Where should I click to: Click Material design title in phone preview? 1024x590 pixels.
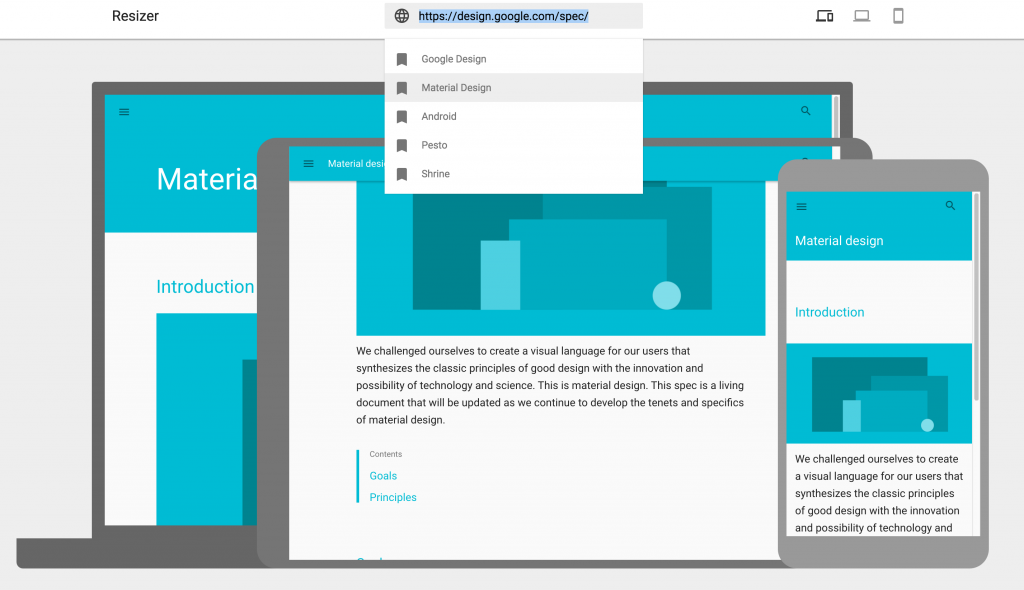tap(839, 241)
